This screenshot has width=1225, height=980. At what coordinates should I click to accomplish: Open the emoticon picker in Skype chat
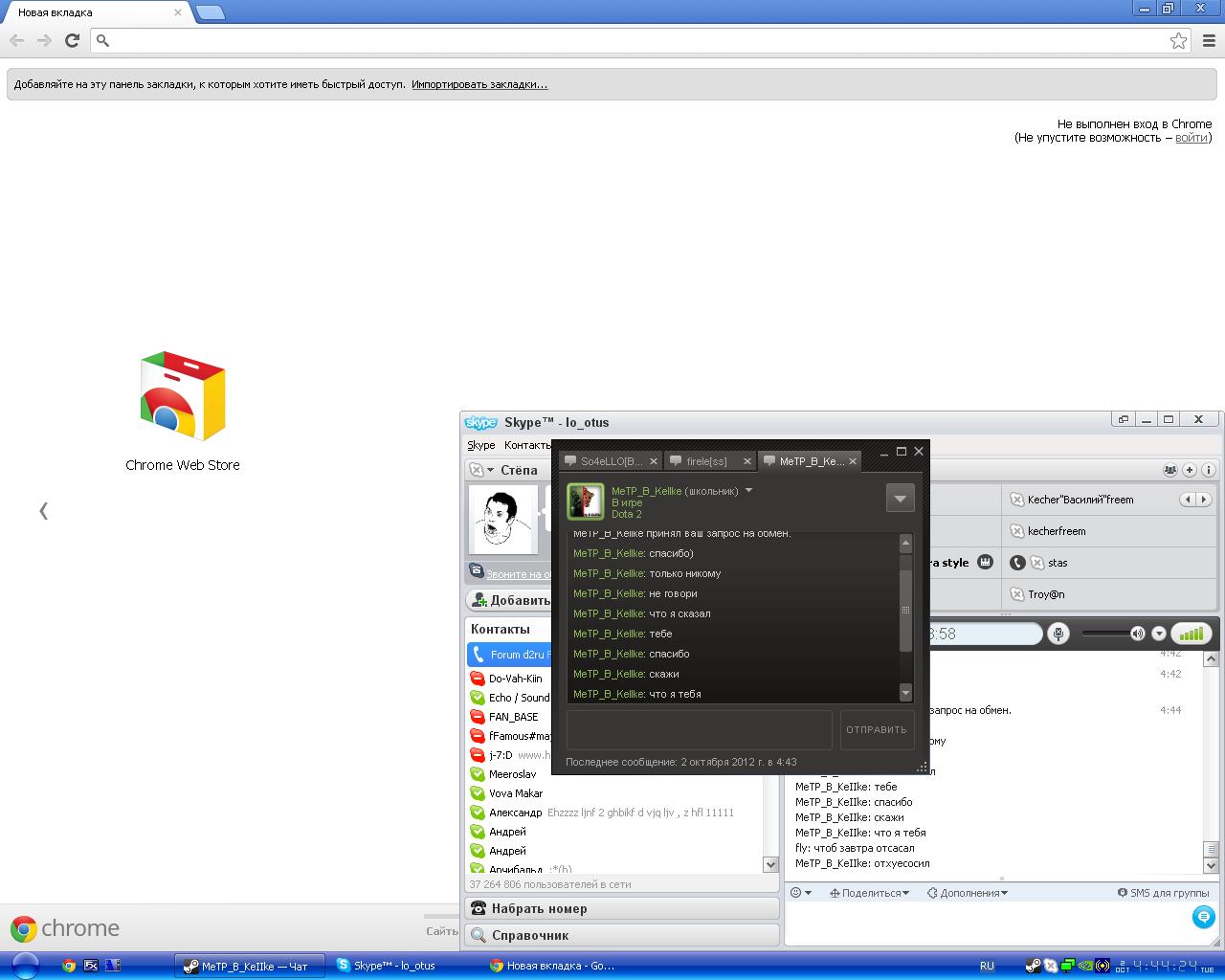coord(800,893)
